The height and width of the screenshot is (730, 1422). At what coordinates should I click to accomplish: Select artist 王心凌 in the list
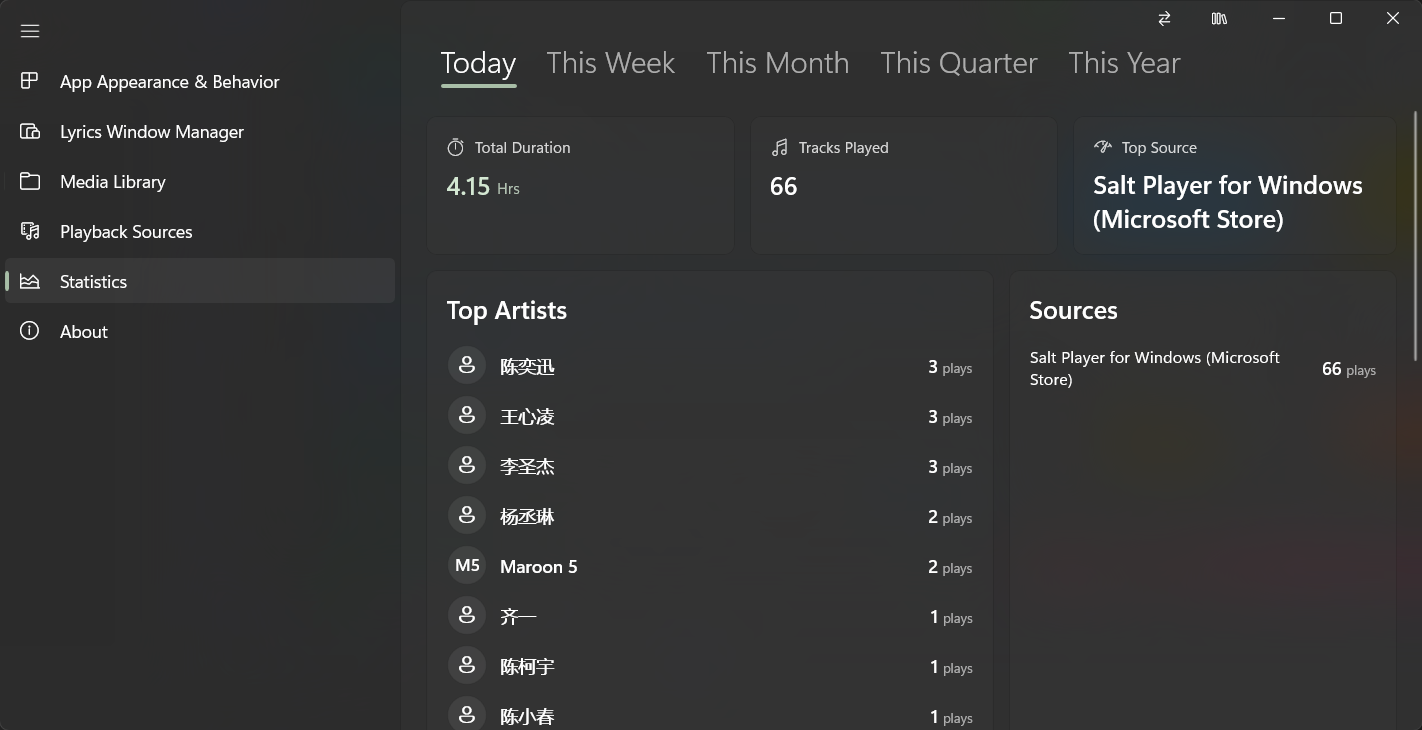pos(527,417)
